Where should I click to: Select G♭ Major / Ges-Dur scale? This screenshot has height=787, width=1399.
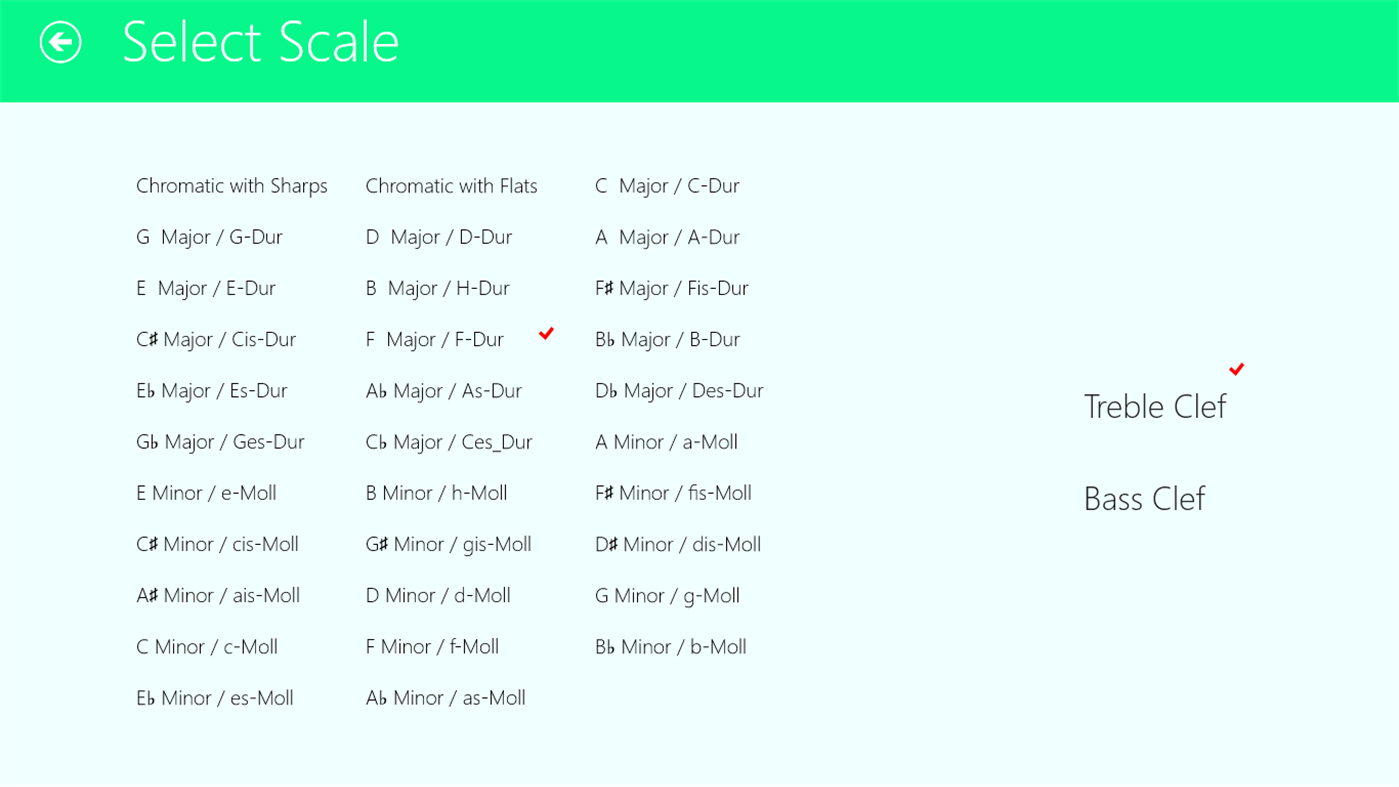click(220, 442)
